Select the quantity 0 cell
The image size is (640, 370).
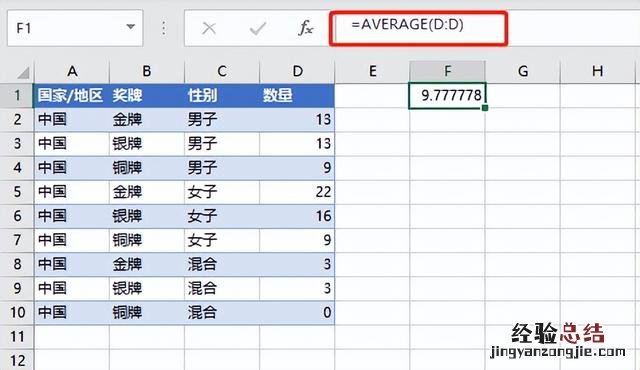click(297, 312)
